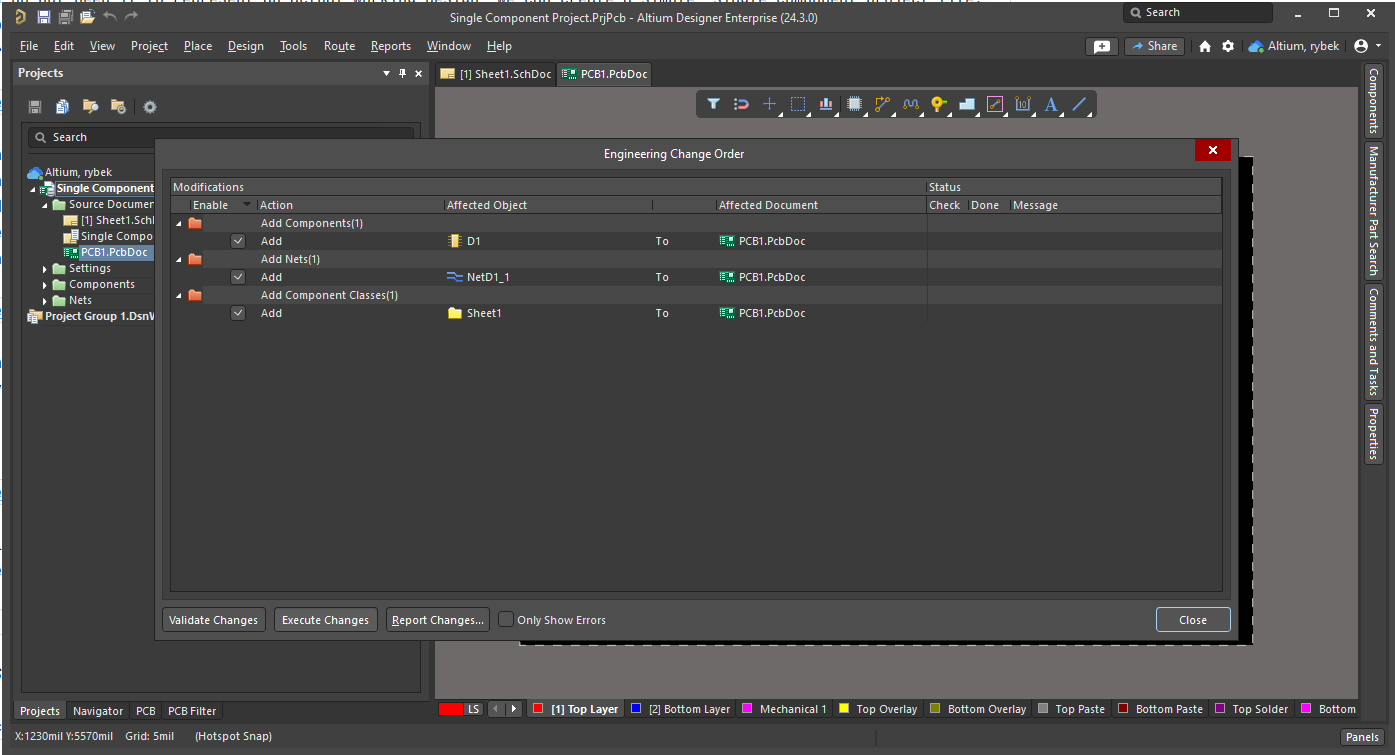Open the Design menu
This screenshot has width=1395, height=755.
coord(245,46)
